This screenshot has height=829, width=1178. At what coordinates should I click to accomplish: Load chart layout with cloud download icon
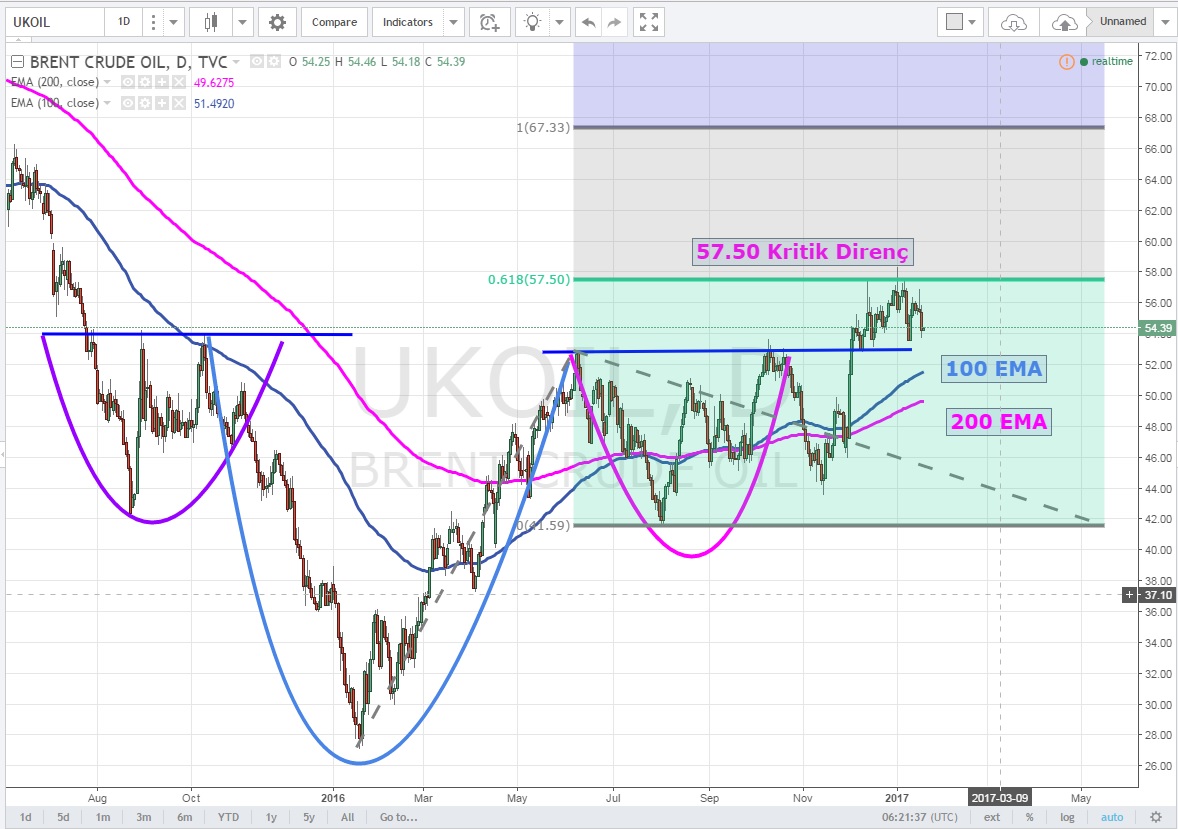point(1014,21)
